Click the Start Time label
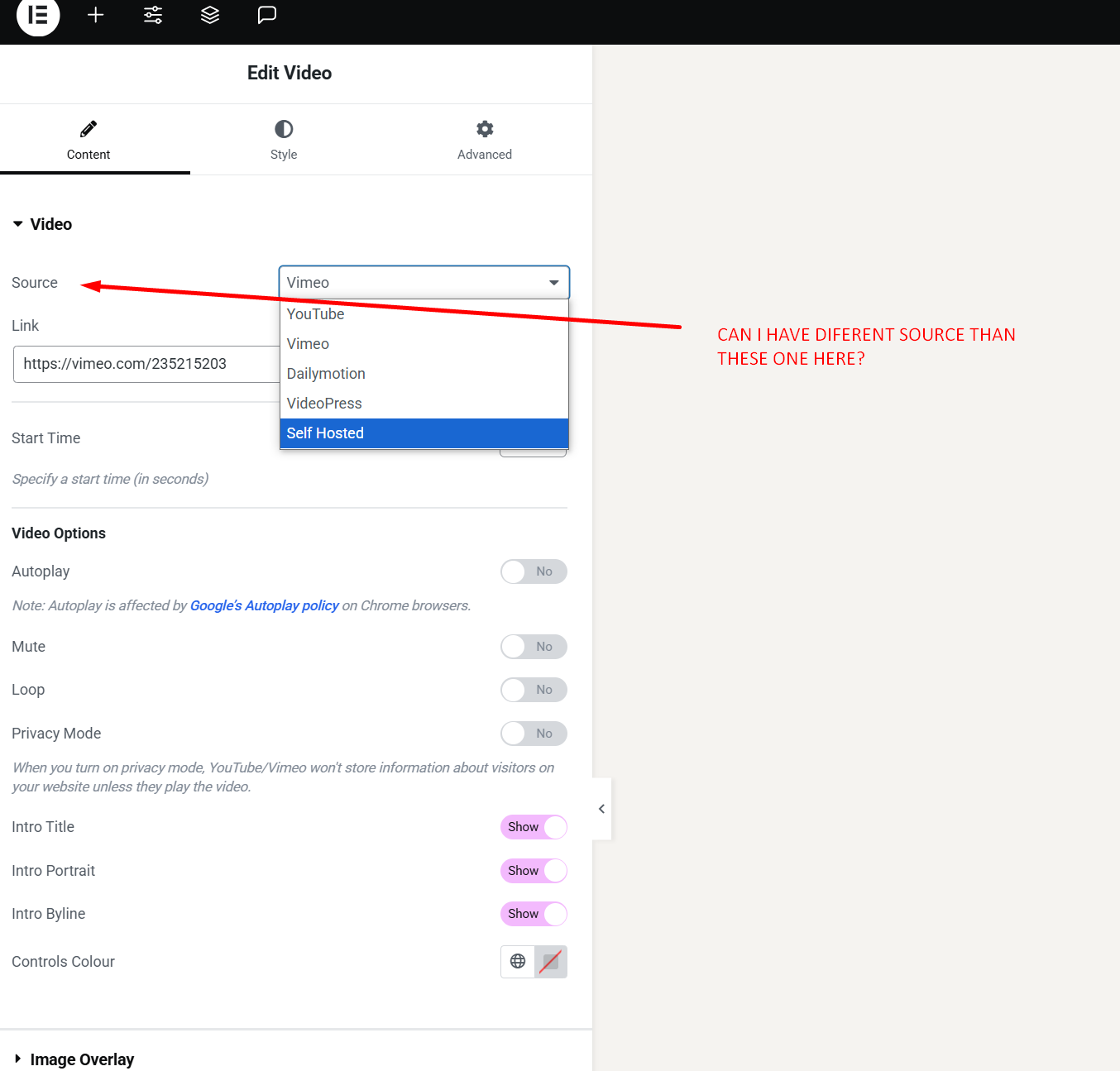The height and width of the screenshot is (1071, 1120). [46, 438]
